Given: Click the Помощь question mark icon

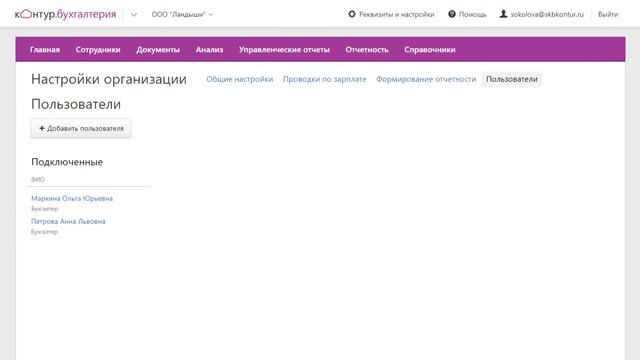Looking at the screenshot, I should pyautogui.click(x=452, y=14).
